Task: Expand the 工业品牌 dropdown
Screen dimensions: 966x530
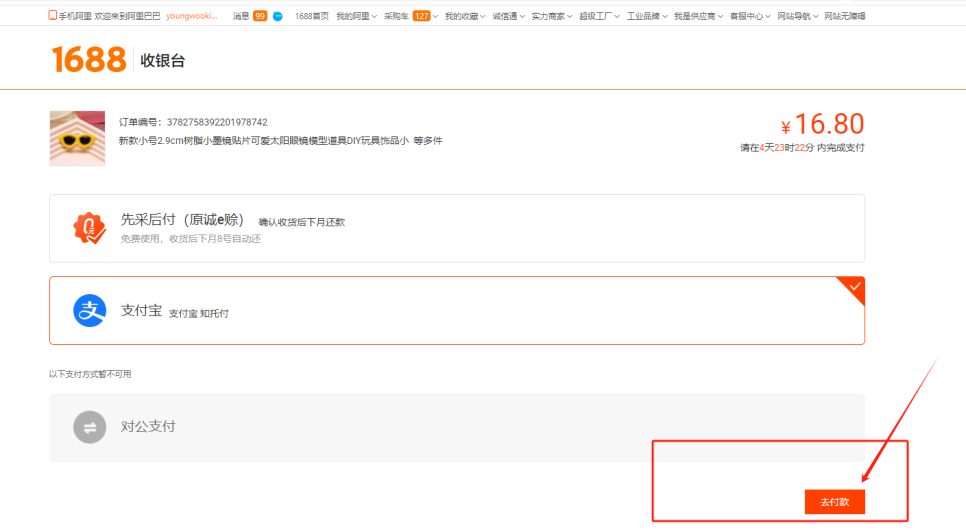Action: (x=647, y=16)
